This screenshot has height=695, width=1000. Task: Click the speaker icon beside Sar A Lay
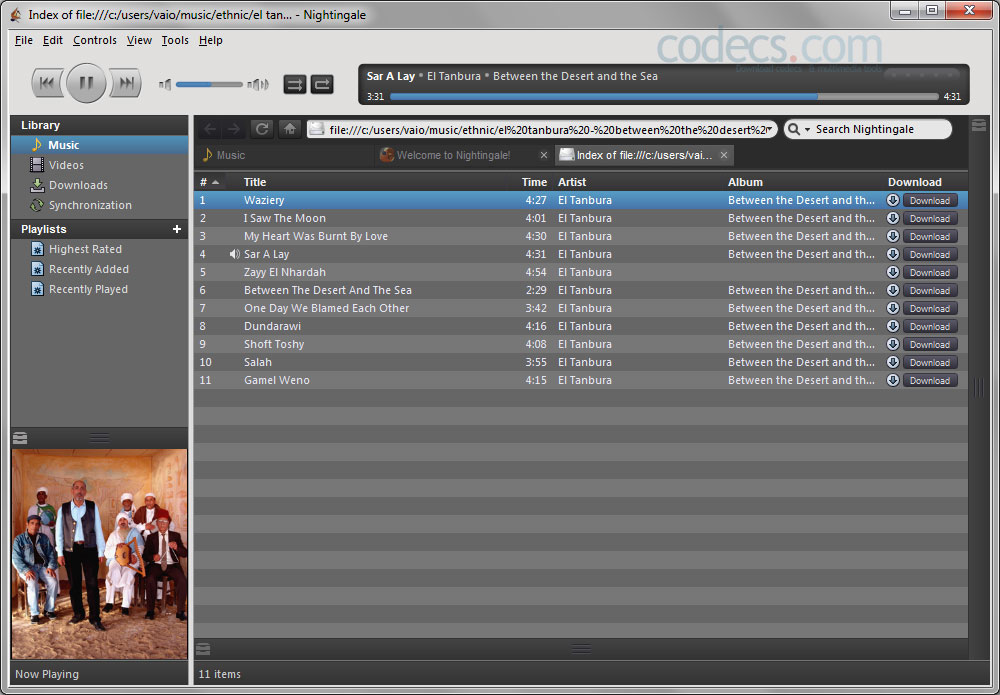click(x=235, y=254)
